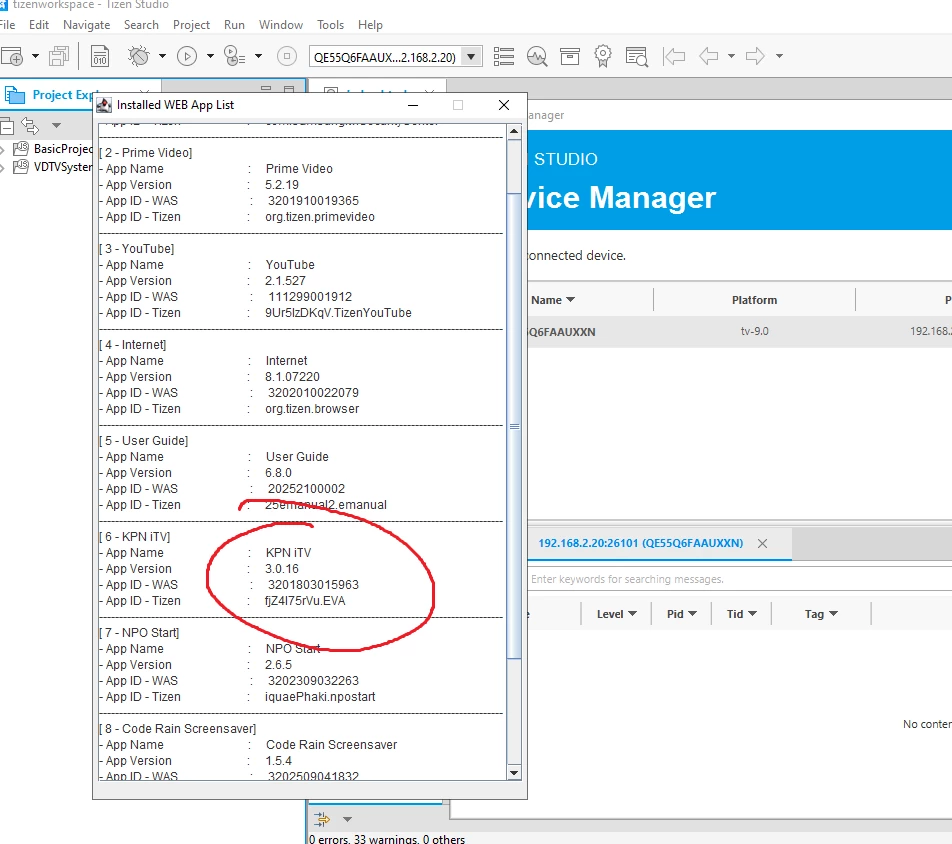Image resolution: width=952 pixels, height=844 pixels.
Task: Click the binary file build icon
Action: click(100, 56)
